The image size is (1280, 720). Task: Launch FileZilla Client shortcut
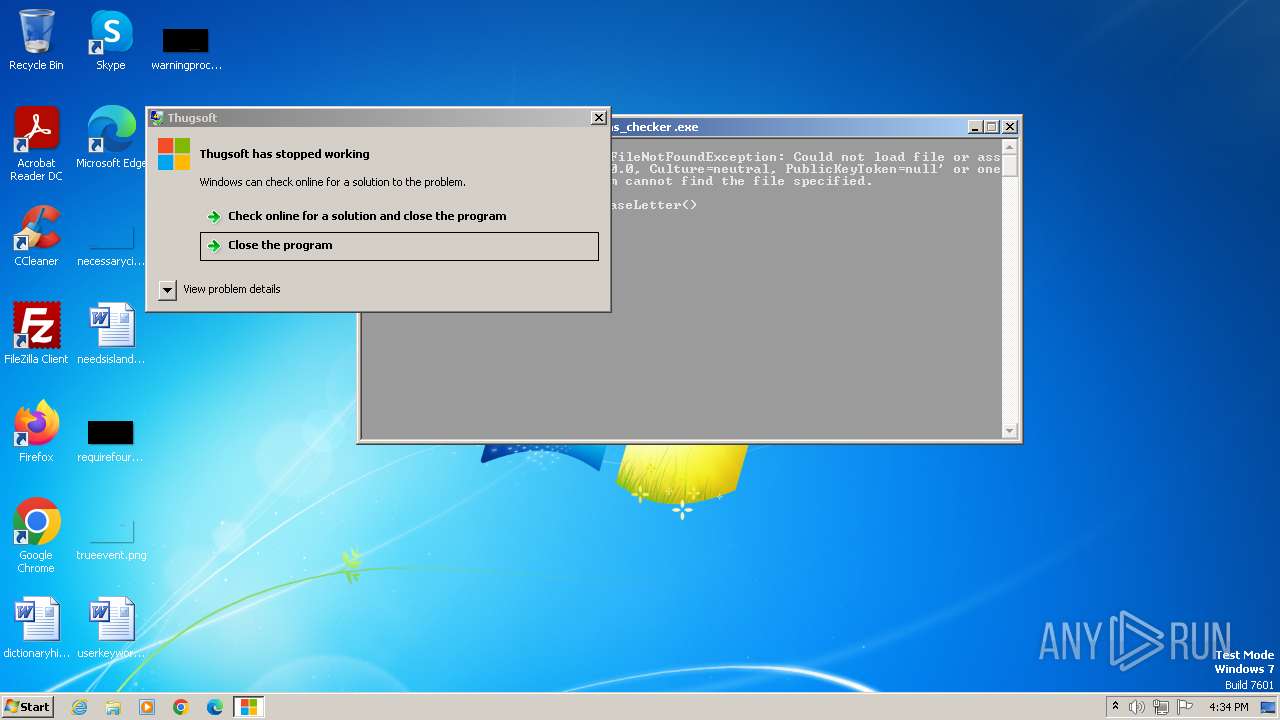pos(36,334)
